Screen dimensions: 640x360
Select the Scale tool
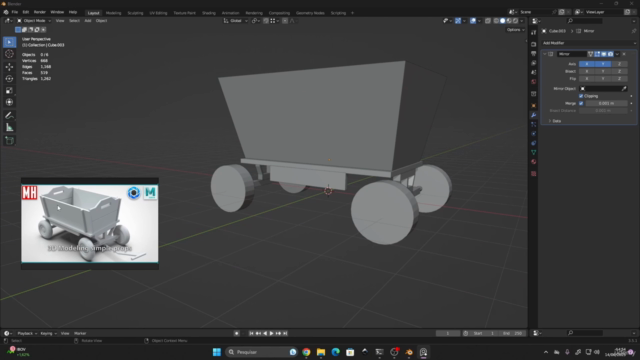click(x=9, y=90)
